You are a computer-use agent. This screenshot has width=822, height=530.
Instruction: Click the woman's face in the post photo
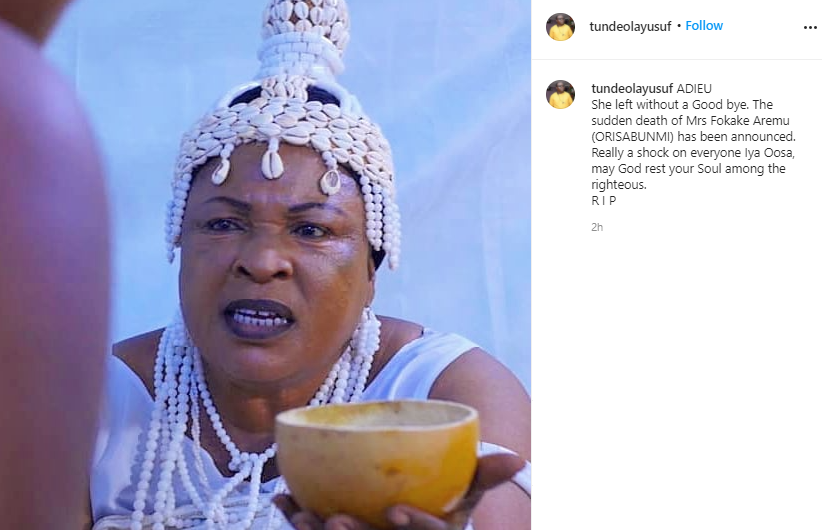pyautogui.click(x=278, y=262)
